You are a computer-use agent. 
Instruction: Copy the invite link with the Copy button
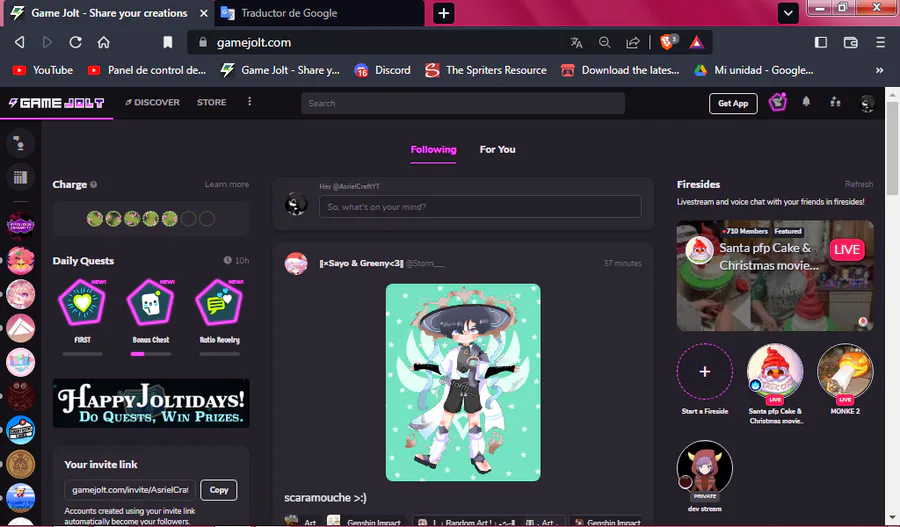219,490
